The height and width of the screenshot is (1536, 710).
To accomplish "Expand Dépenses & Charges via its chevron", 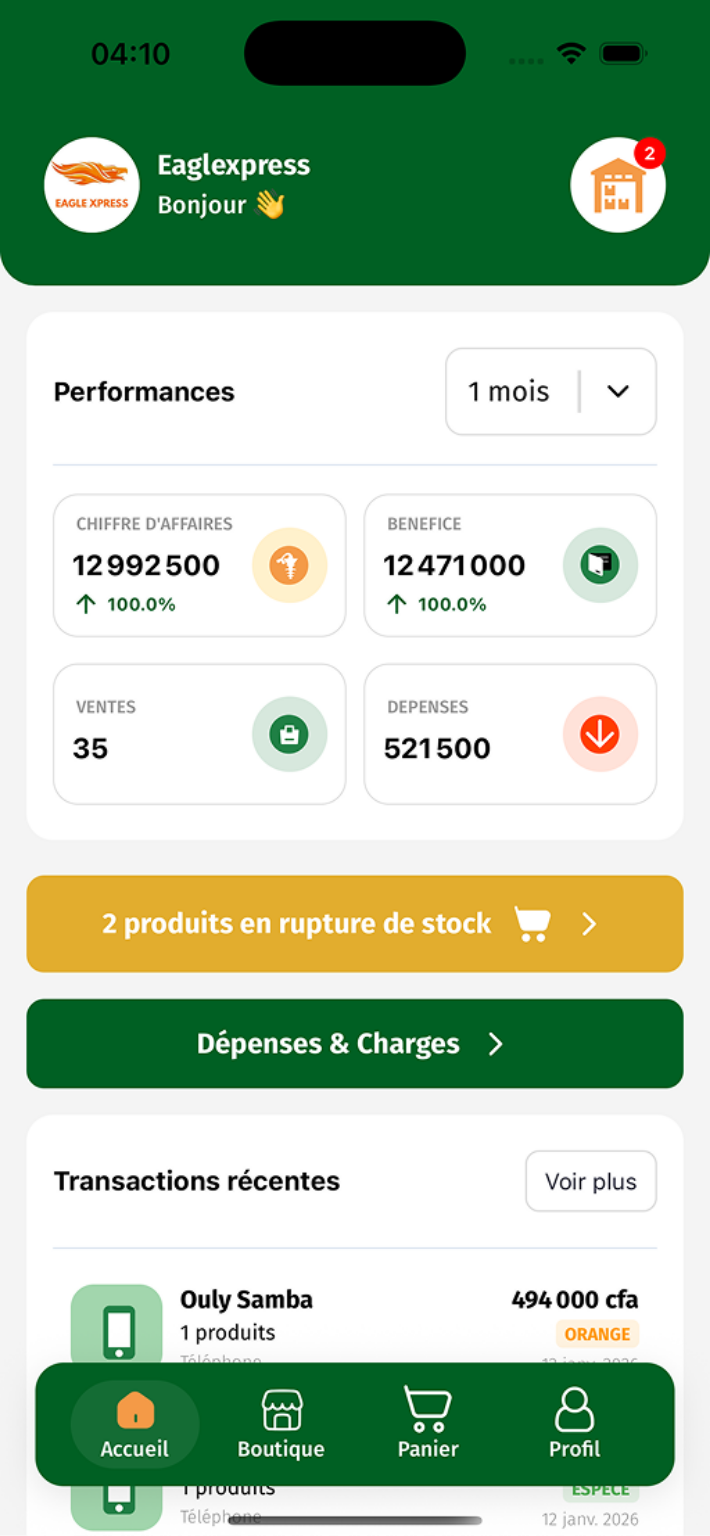I will coord(496,1043).
